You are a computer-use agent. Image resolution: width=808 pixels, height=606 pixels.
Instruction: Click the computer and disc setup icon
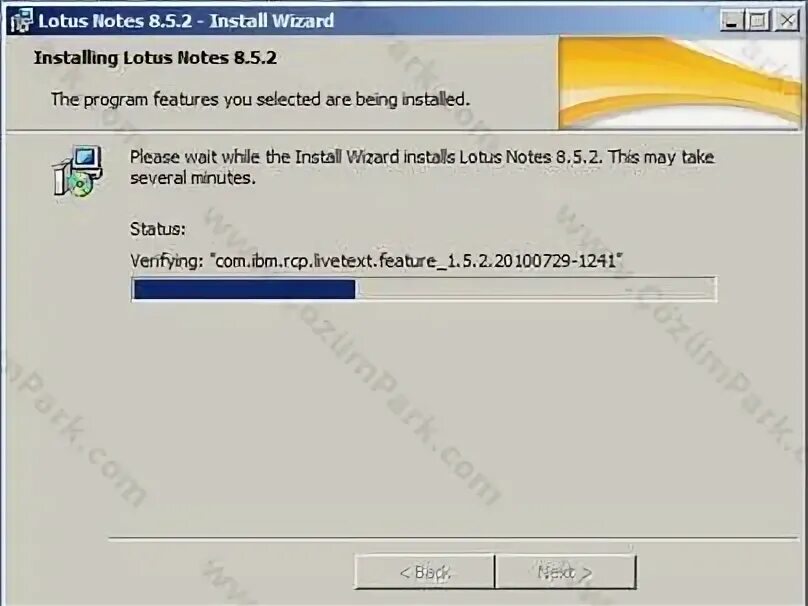[x=78, y=171]
